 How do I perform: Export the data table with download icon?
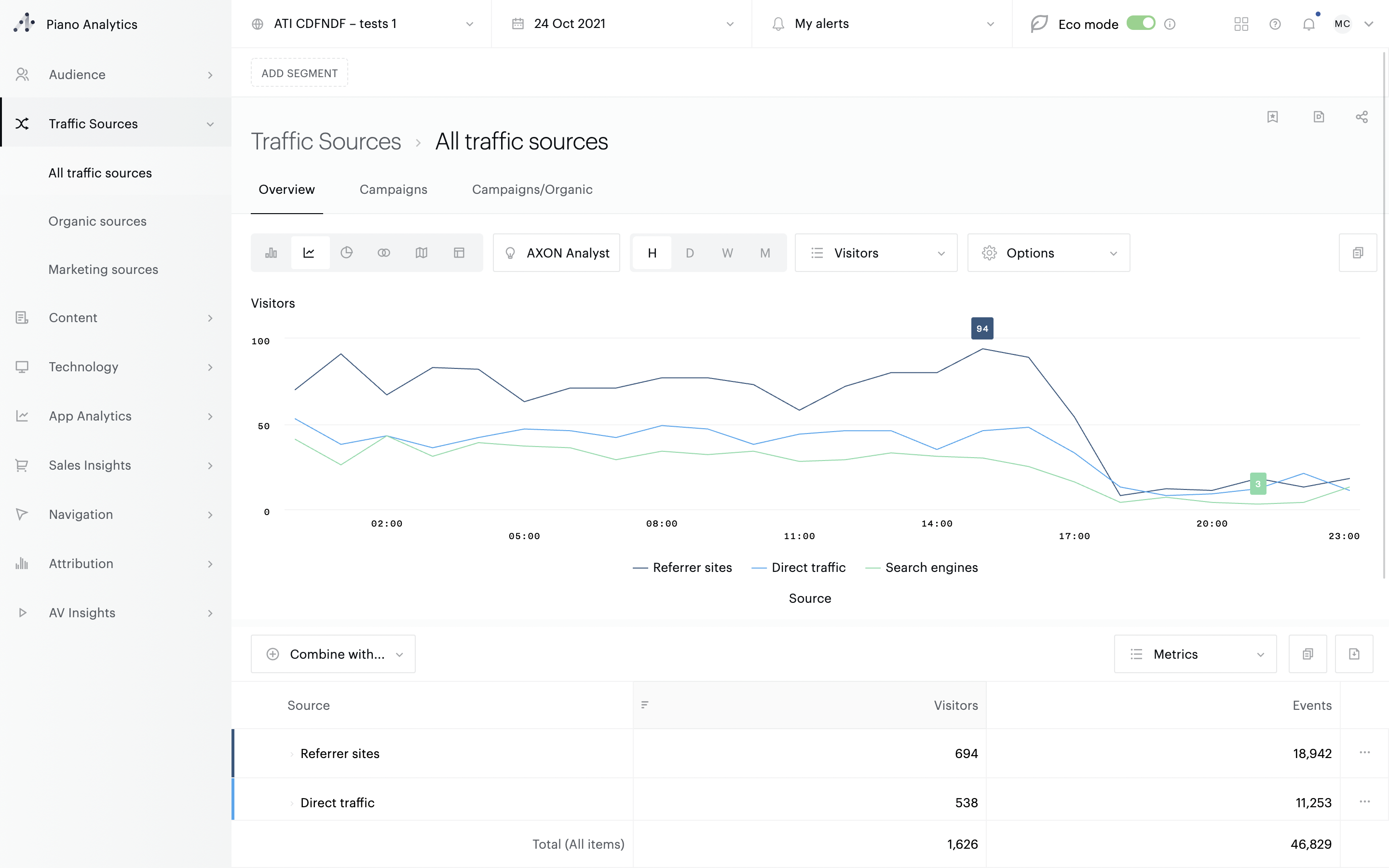(x=1353, y=654)
